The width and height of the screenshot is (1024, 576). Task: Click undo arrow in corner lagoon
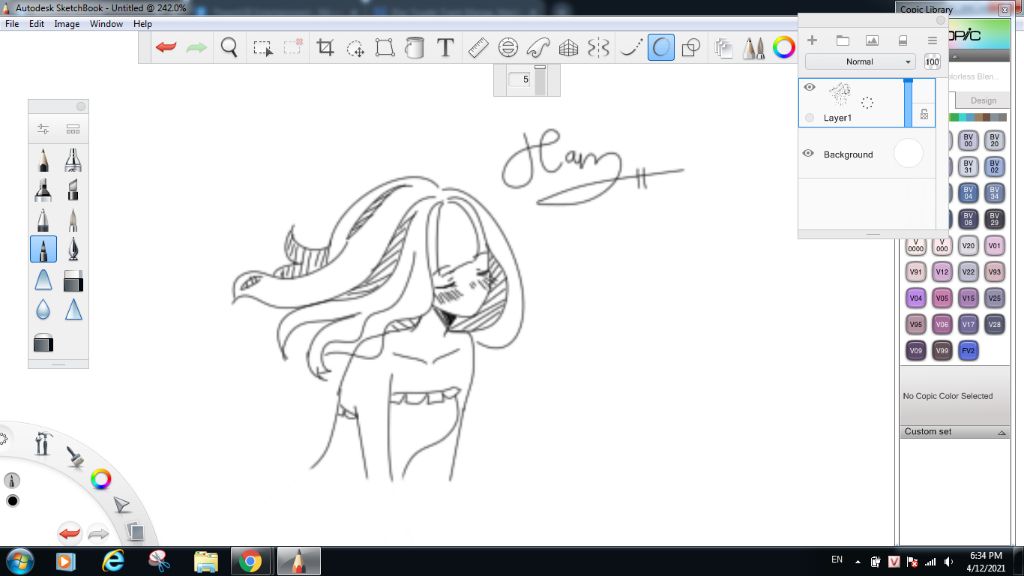click(69, 534)
